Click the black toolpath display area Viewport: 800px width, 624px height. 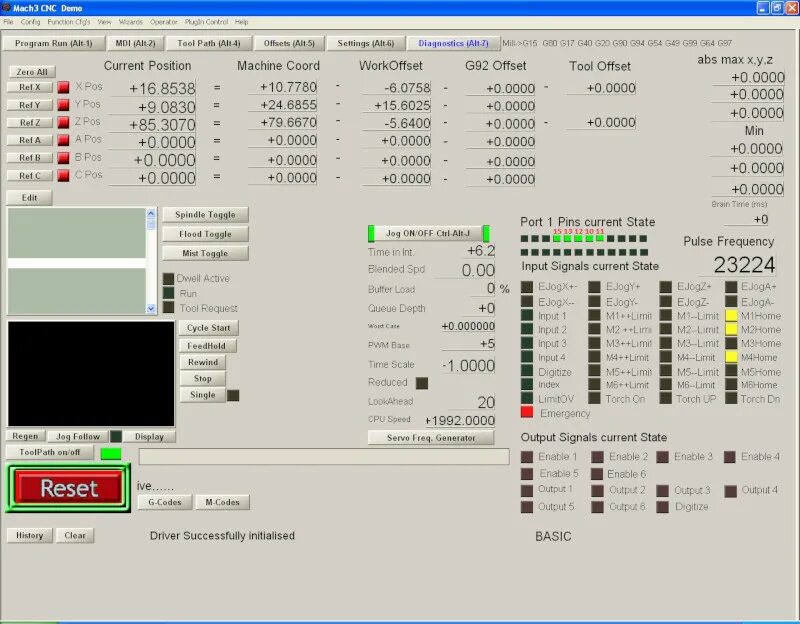[x=91, y=373]
